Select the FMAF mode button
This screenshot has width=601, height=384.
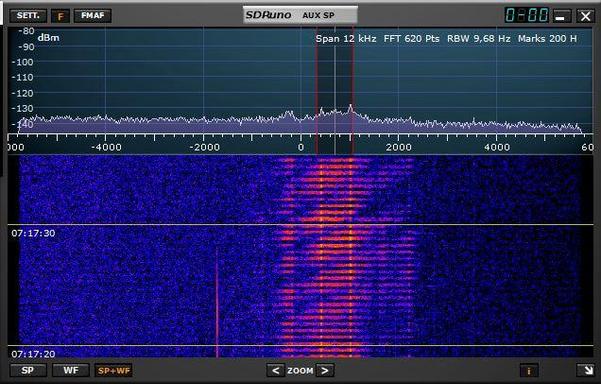92,16
